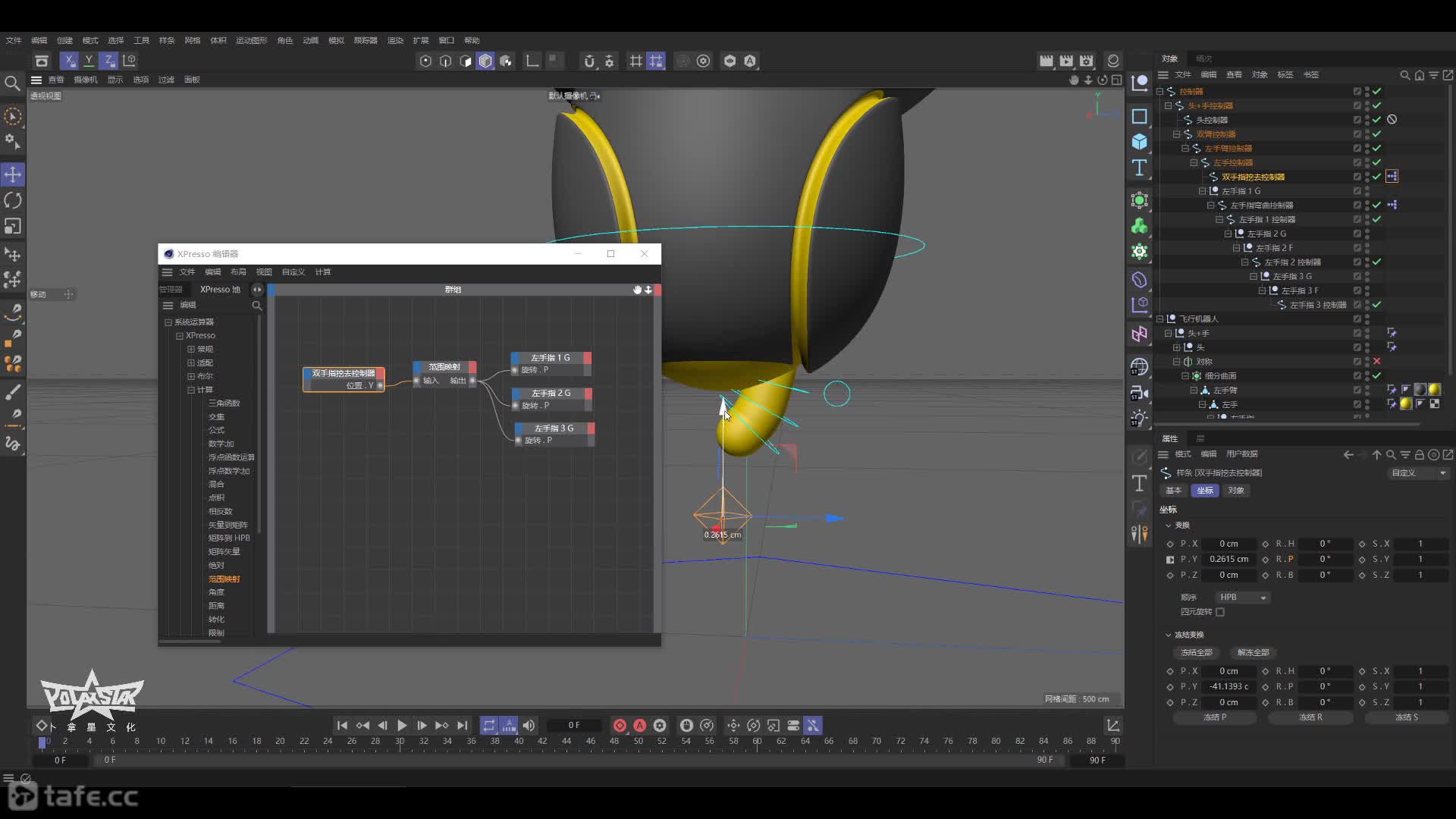The height and width of the screenshot is (819, 1456).
Task: Click the yellow material tag on 左手 row
Action: tap(1405, 404)
